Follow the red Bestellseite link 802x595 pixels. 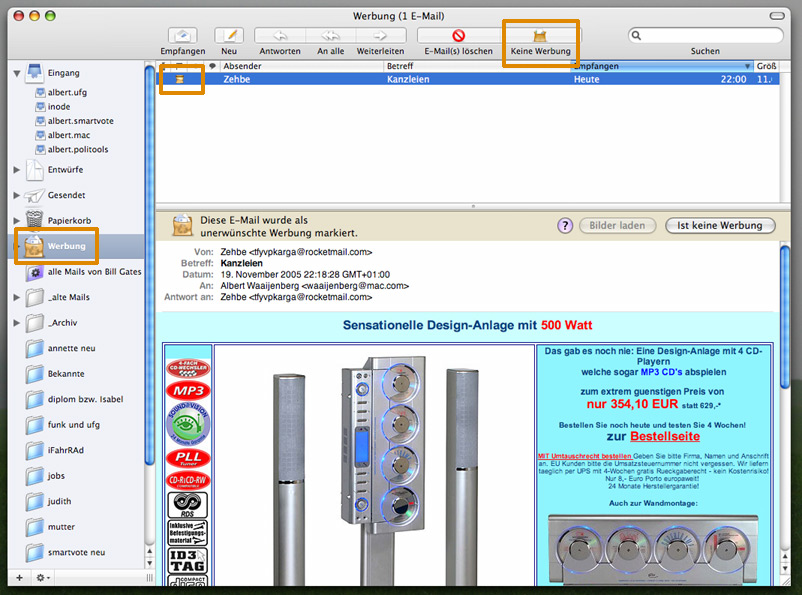click(x=664, y=436)
